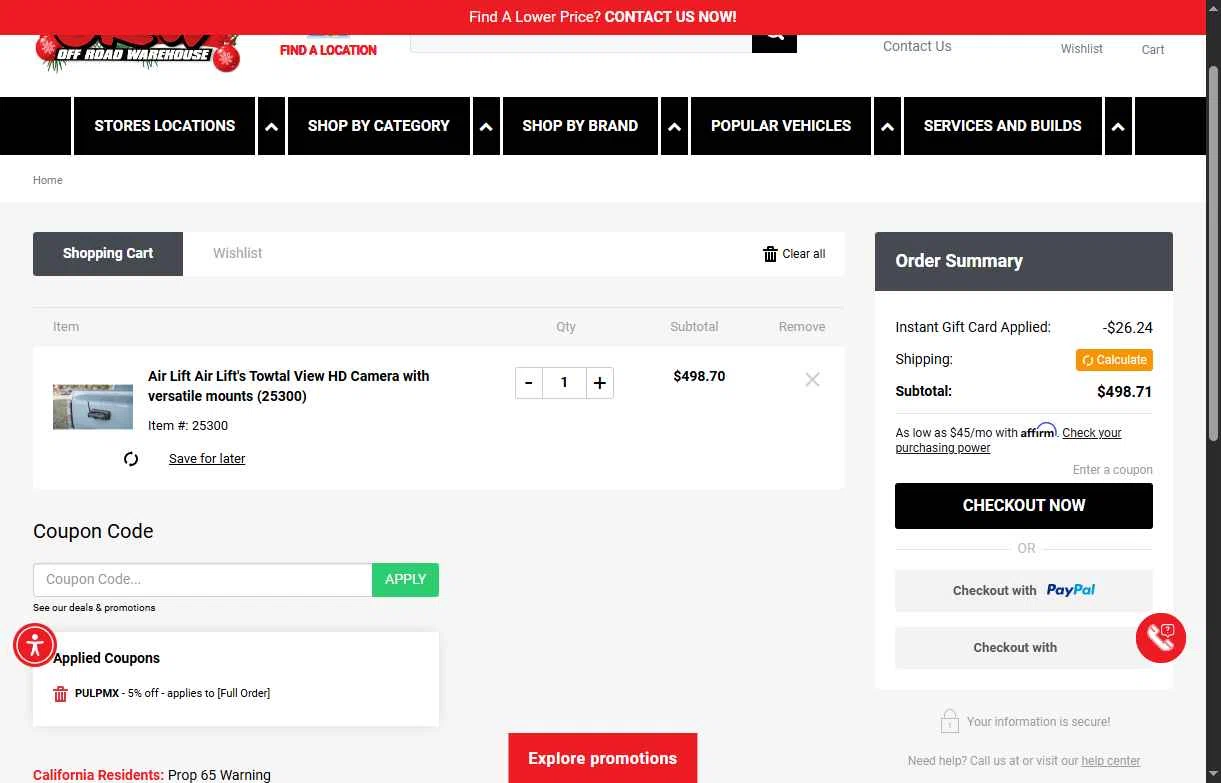Choose Checkout with PayPal
This screenshot has width=1221, height=783.
(1024, 591)
